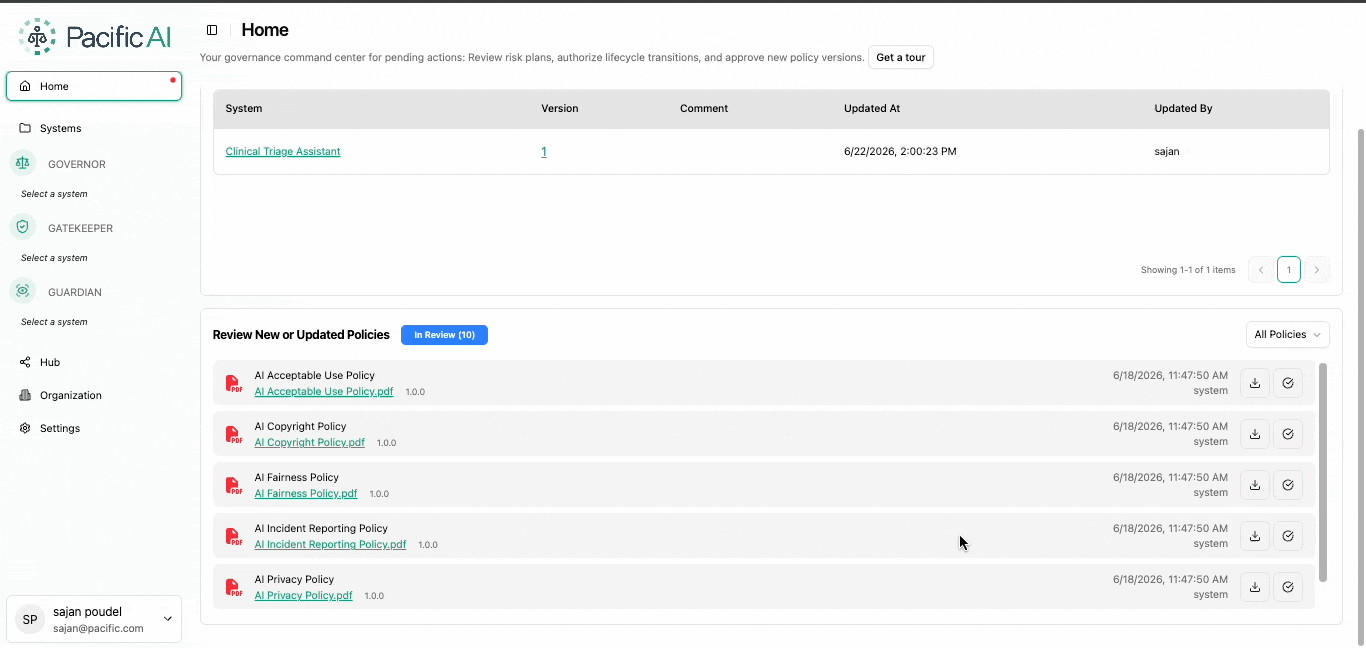The height and width of the screenshot is (648, 1366).
Task: Click the policies list vertical scrollbar
Action: click(1323, 472)
